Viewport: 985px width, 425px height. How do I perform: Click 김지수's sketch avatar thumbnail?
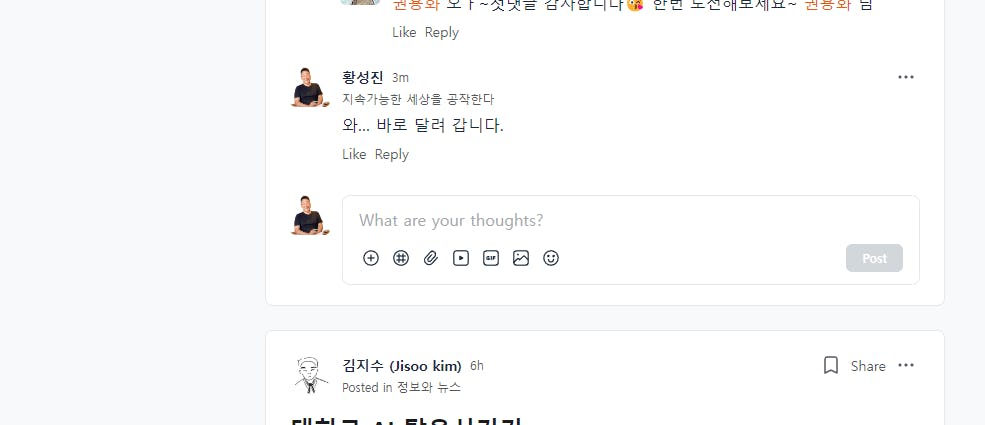(310, 375)
